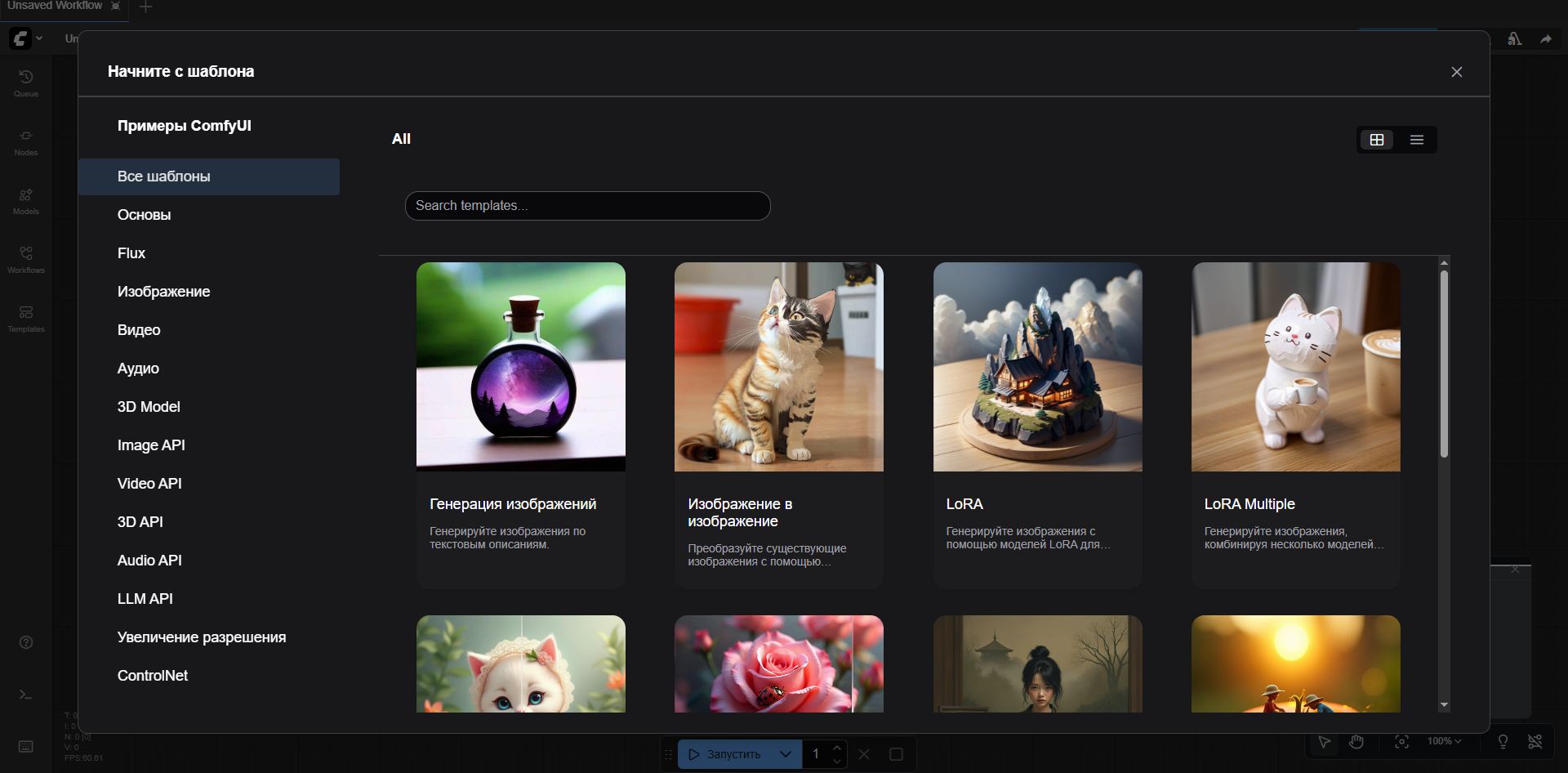The width and height of the screenshot is (1568, 773).
Task: Click the lightbulb icon on canvas toolbar
Action: click(1503, 742)
